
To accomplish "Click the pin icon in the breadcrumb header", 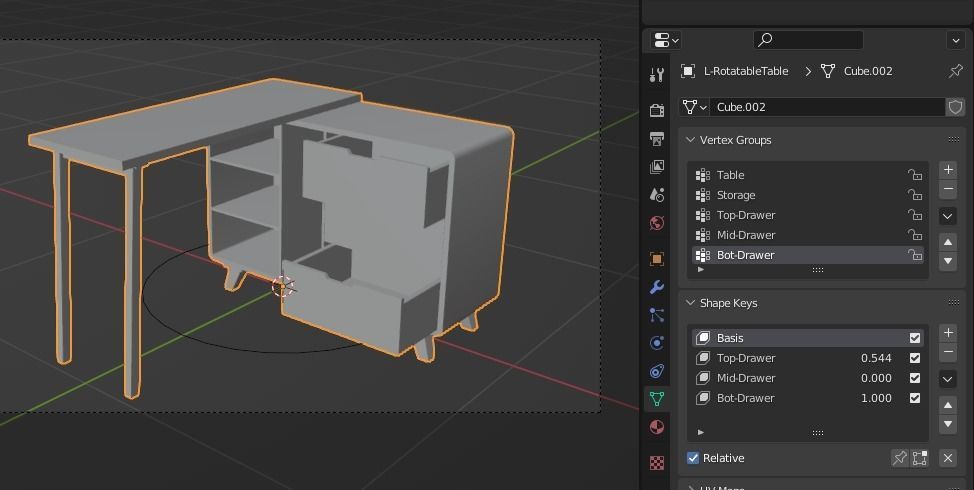I will pos(955,71).
